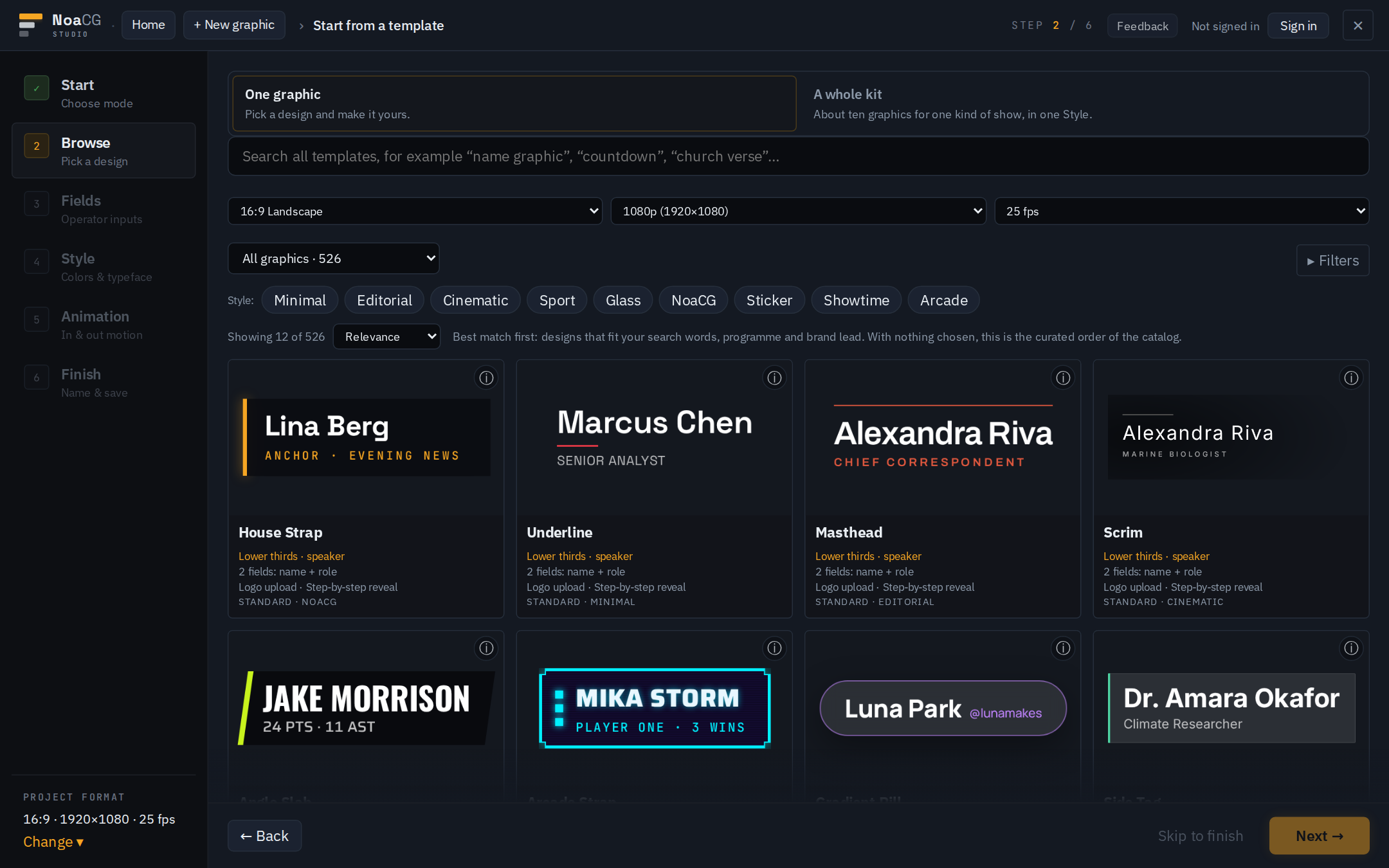The image size is (1389, 868).
Task: Click the 'STANDARD · CINEMATIC' label on Scrim
Action: pyautogui.click(x=1163, y=602)
